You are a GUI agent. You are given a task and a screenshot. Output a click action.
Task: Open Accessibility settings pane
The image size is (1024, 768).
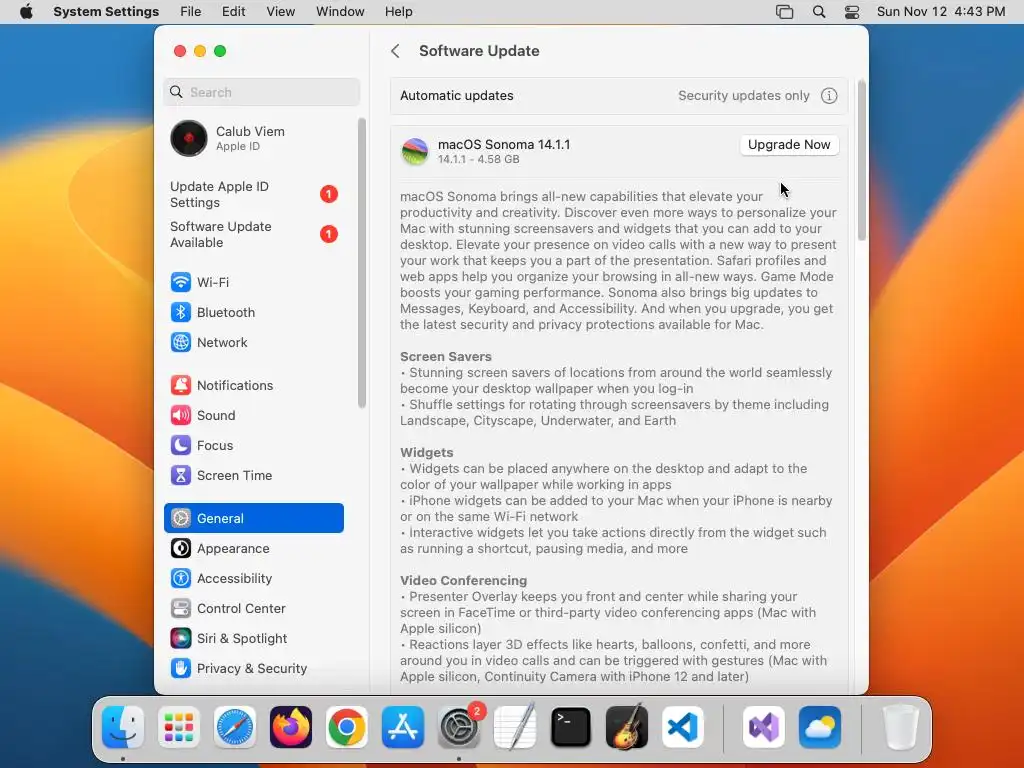[x=253, y=579]
